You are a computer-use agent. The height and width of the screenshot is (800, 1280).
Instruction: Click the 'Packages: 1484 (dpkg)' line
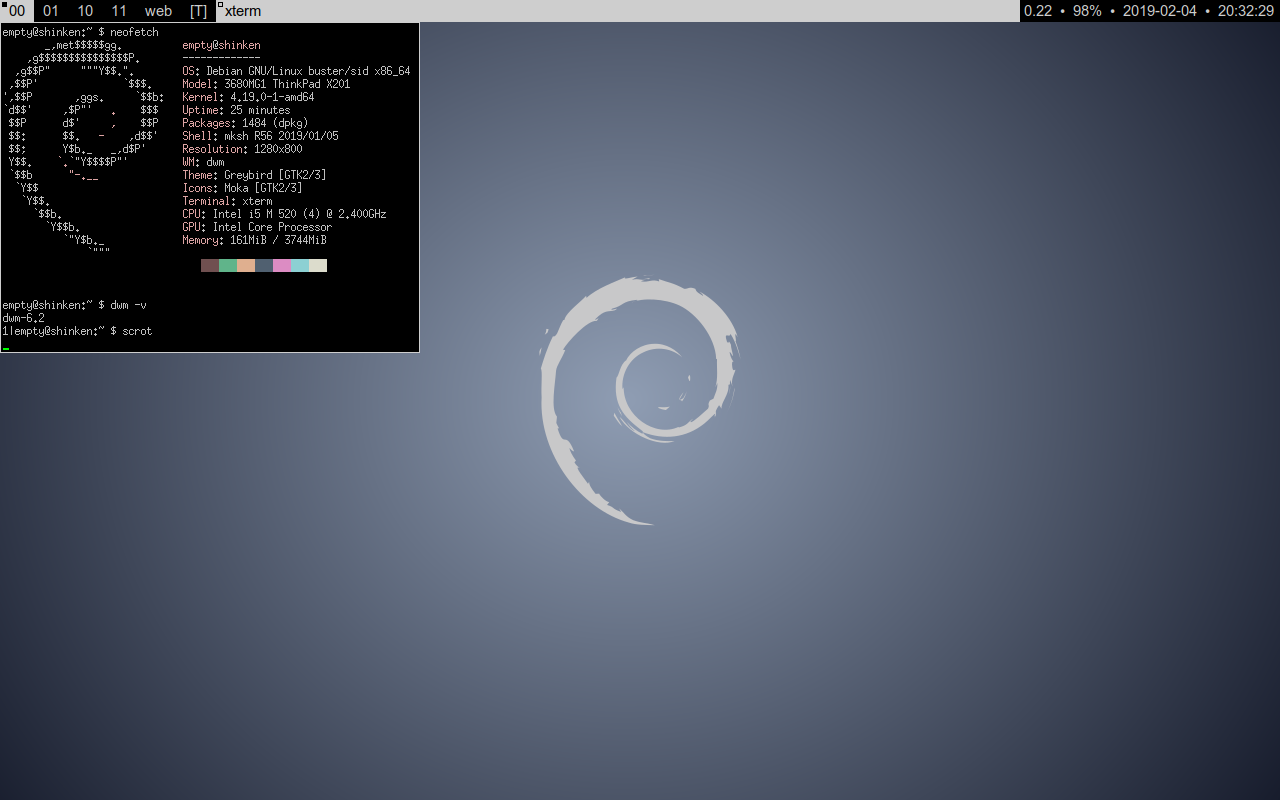[x=245, y=123]
